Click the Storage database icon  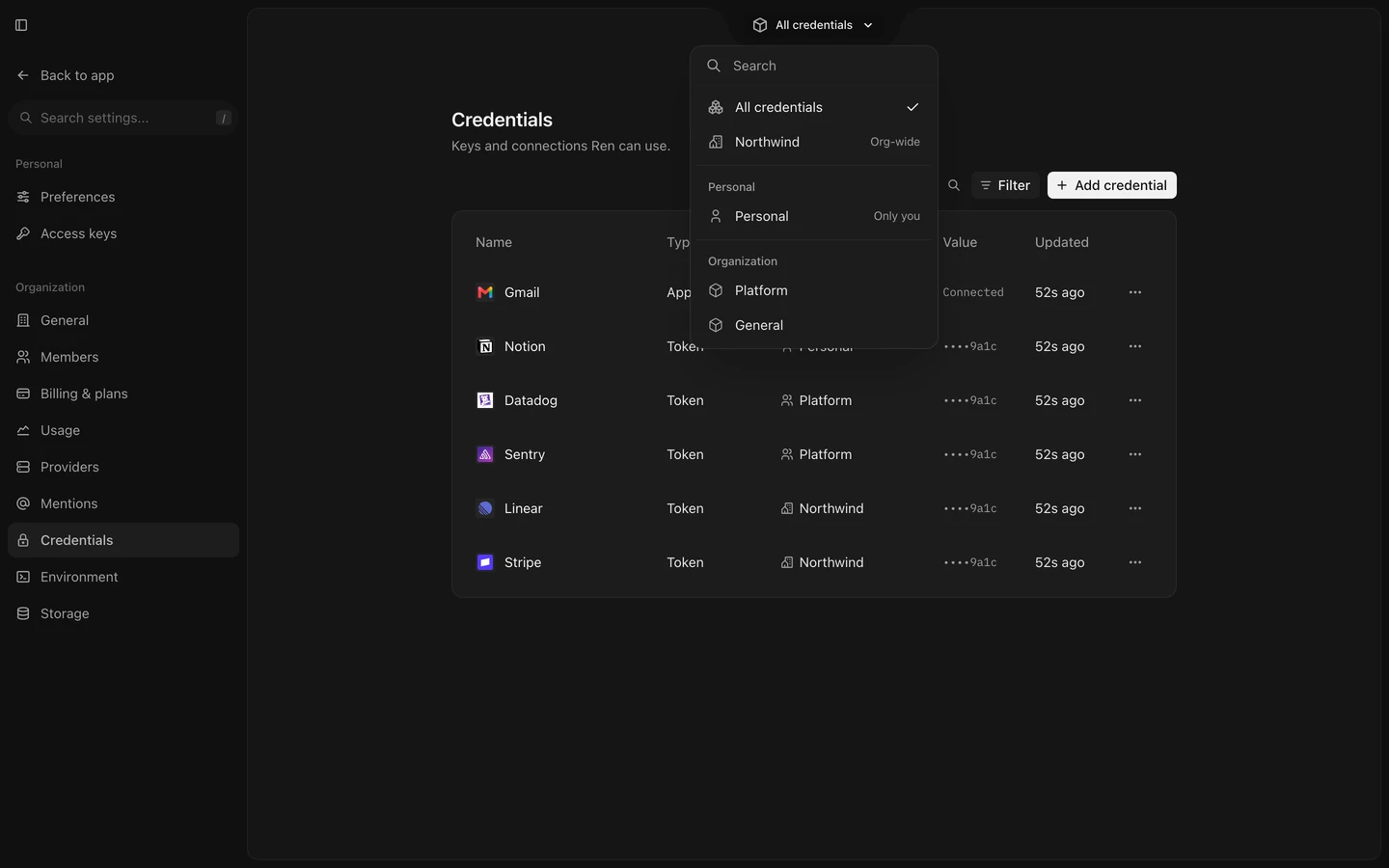click(x=23, y=613)
